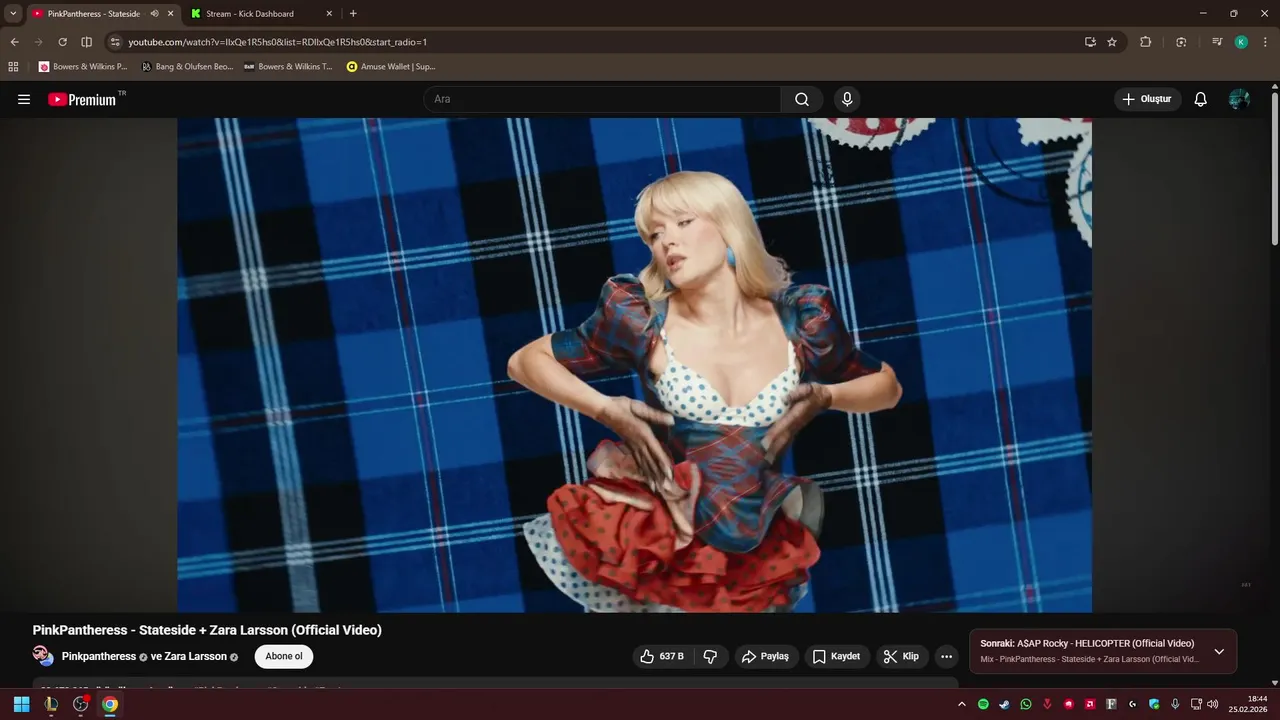Dislike the Stateside video
Image resolution: width=1280 pixels, height=720 pixels.
tap(711, 656)
